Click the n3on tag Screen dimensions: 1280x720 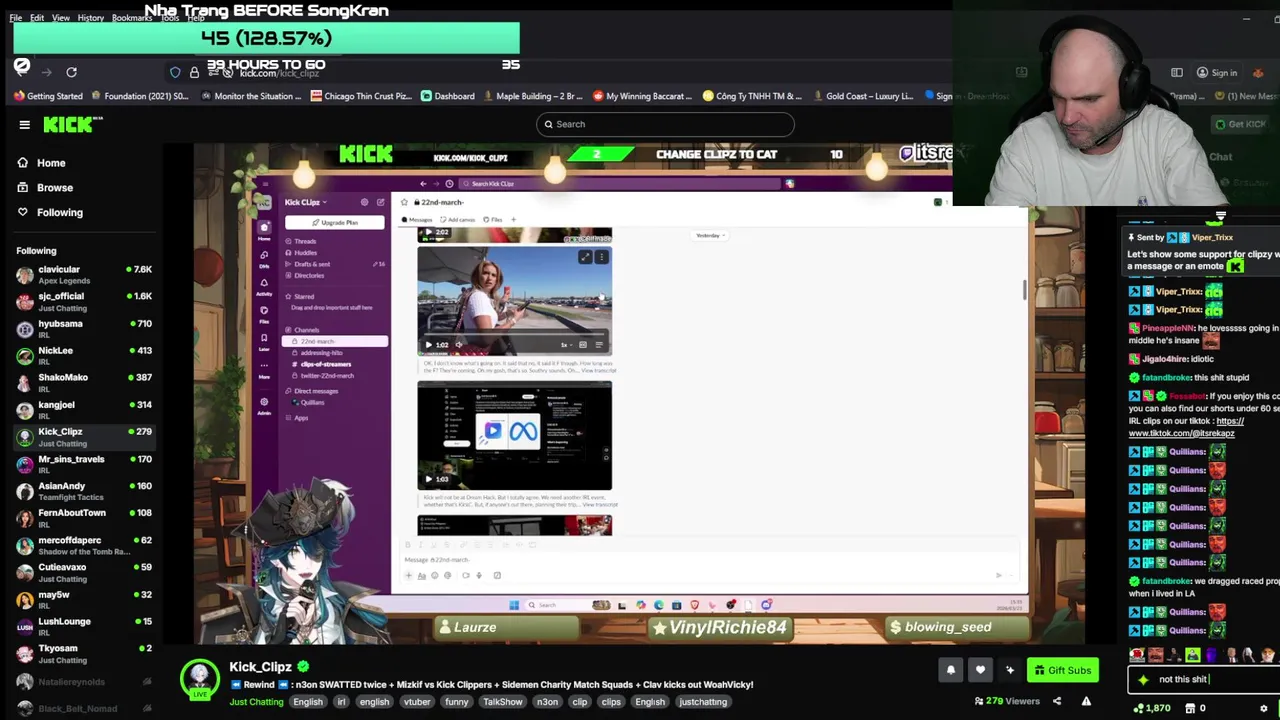coord(547,702)
